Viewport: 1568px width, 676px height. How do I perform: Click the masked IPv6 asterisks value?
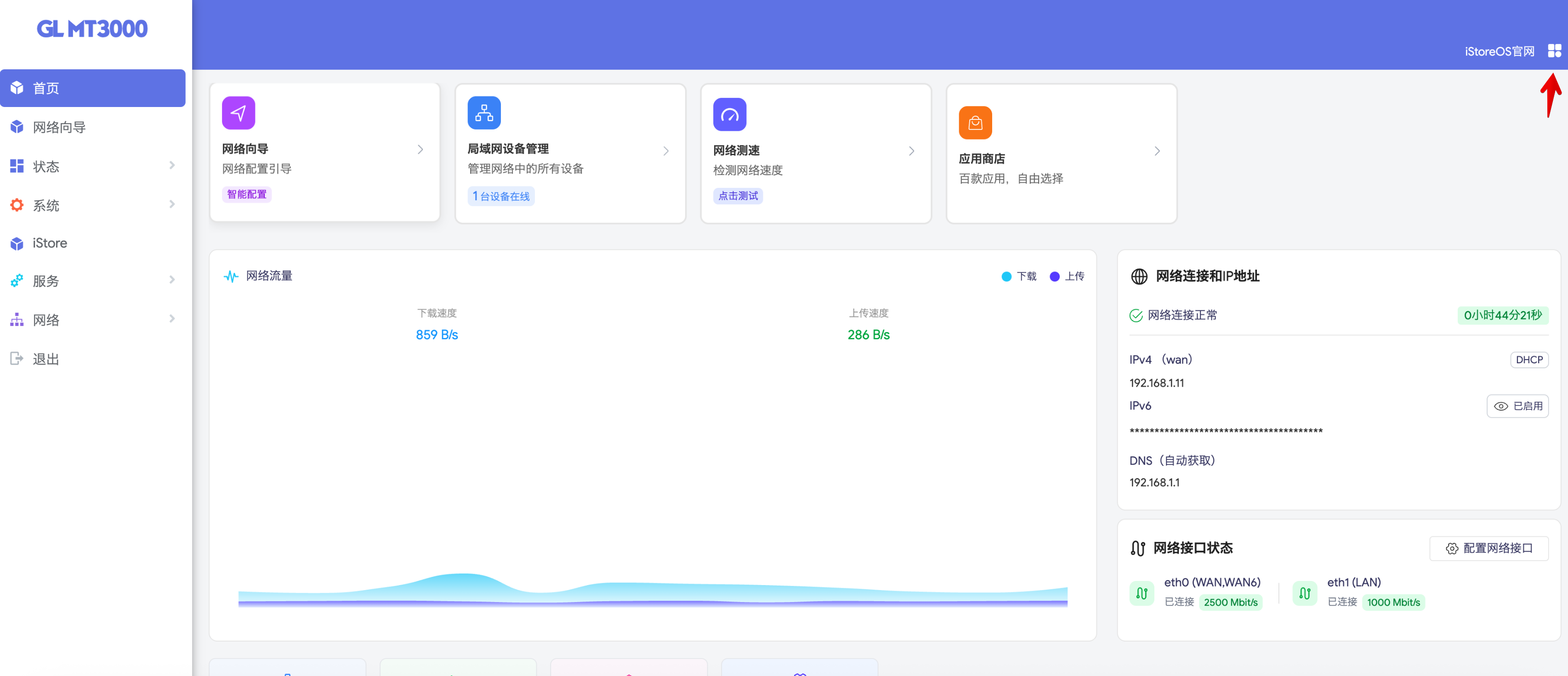[x=1226, y=431]
